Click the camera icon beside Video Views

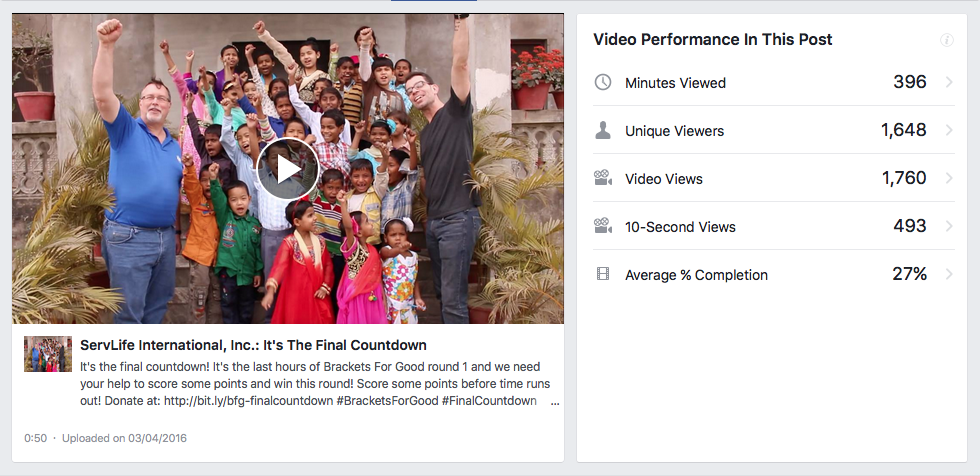[603, 178]
